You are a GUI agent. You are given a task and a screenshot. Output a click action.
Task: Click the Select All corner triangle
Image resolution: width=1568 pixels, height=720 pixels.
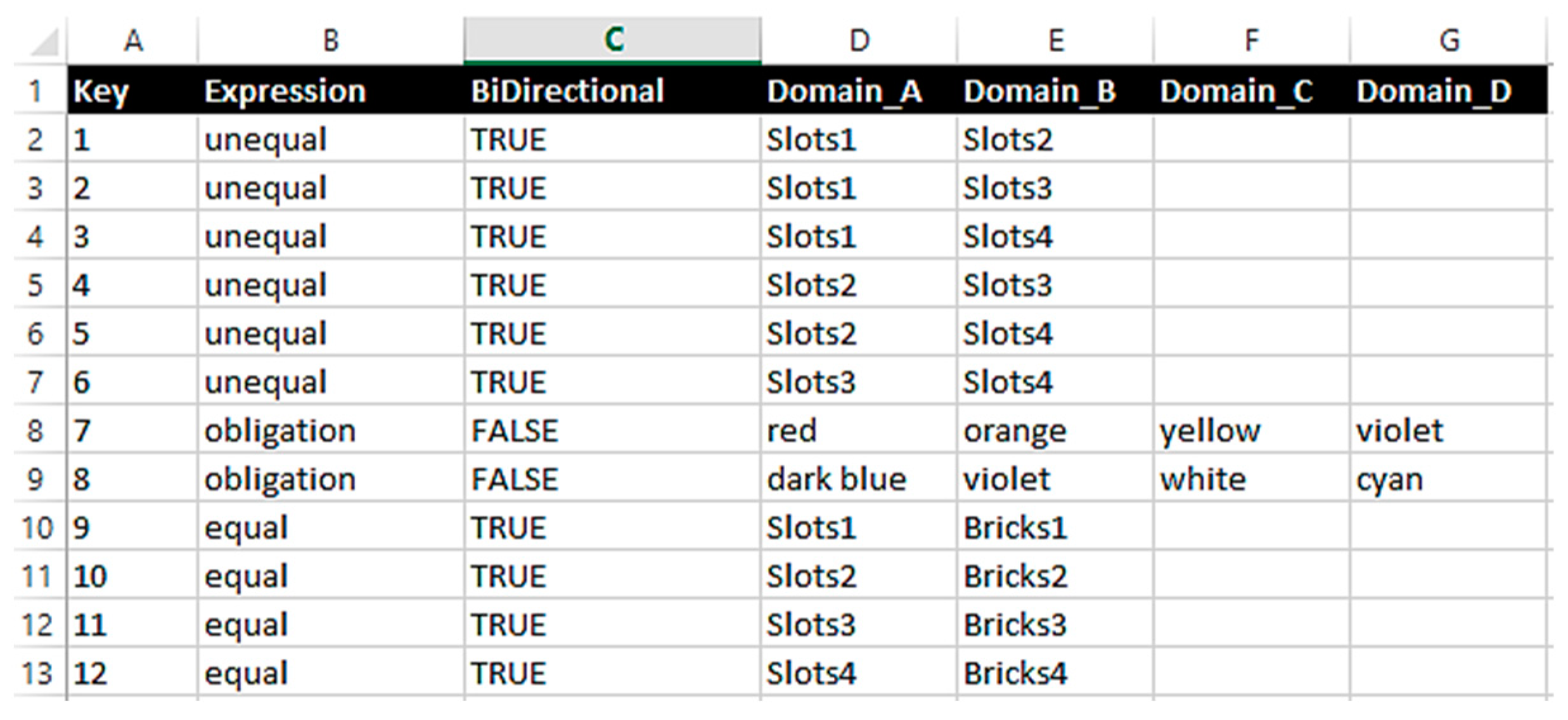point(44,43)
